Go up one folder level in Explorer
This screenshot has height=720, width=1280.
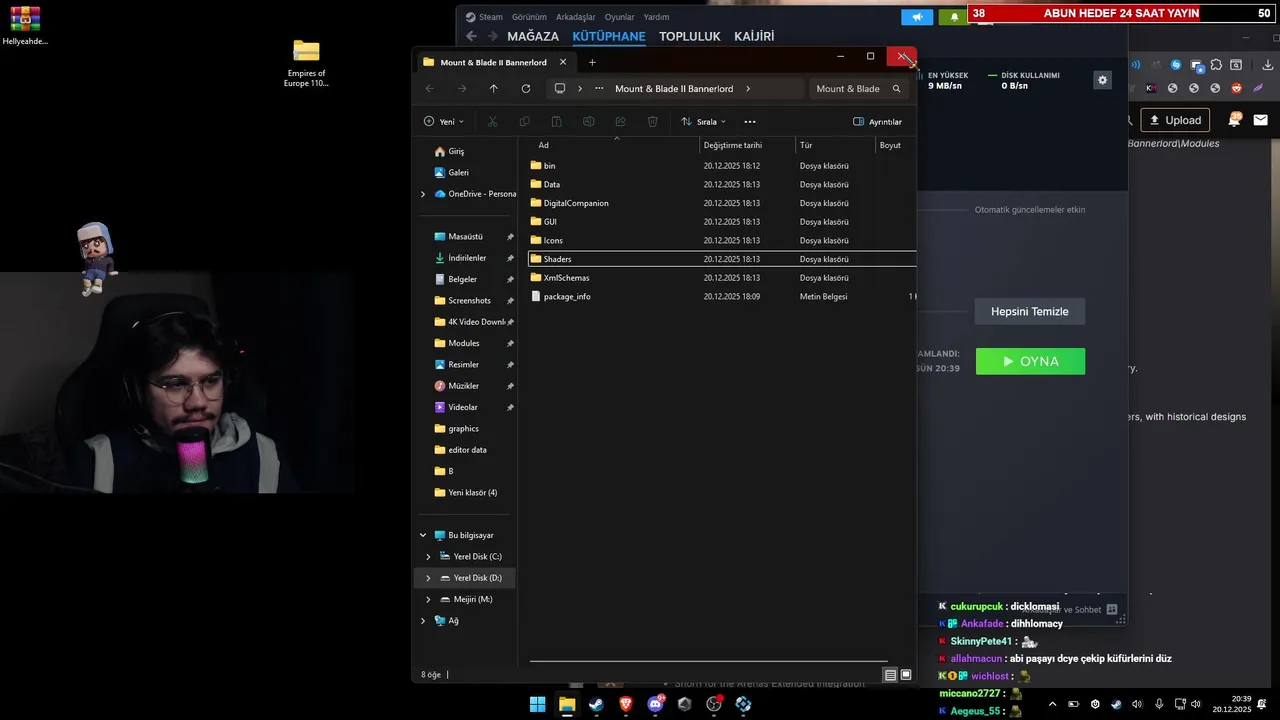[493, 89]
